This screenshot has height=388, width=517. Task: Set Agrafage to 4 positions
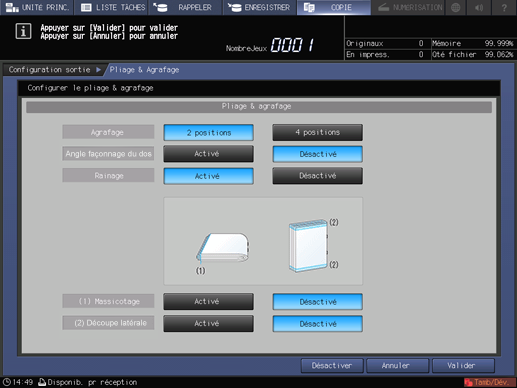(x=317, y=132)
